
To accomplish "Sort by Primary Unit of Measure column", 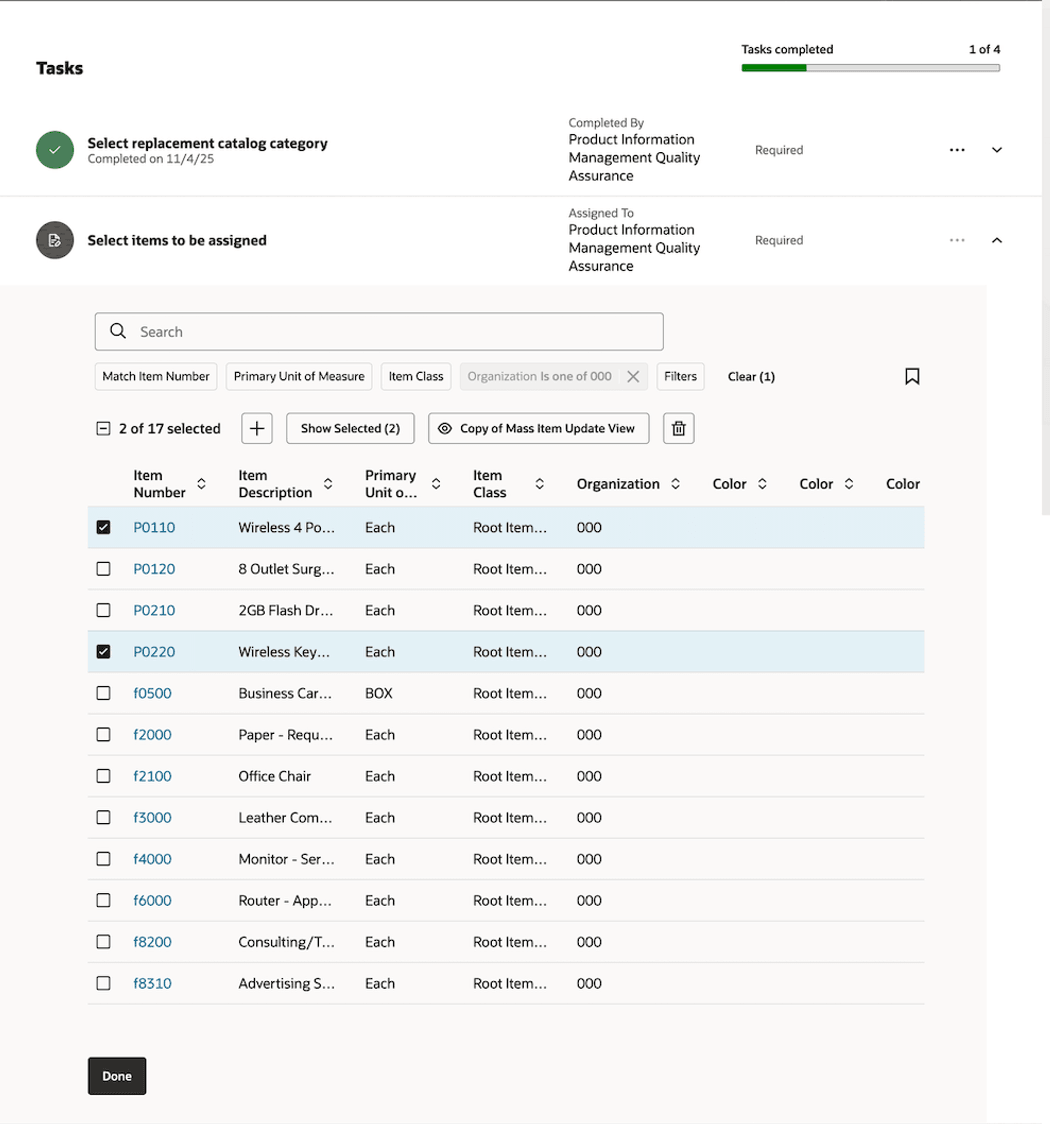I will coord(436,484).
